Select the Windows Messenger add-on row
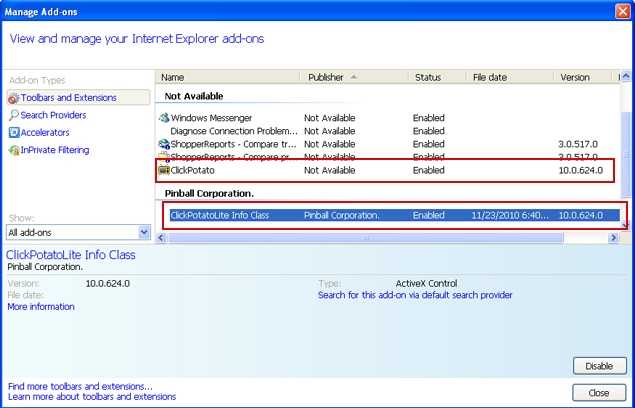 (388, 118)
